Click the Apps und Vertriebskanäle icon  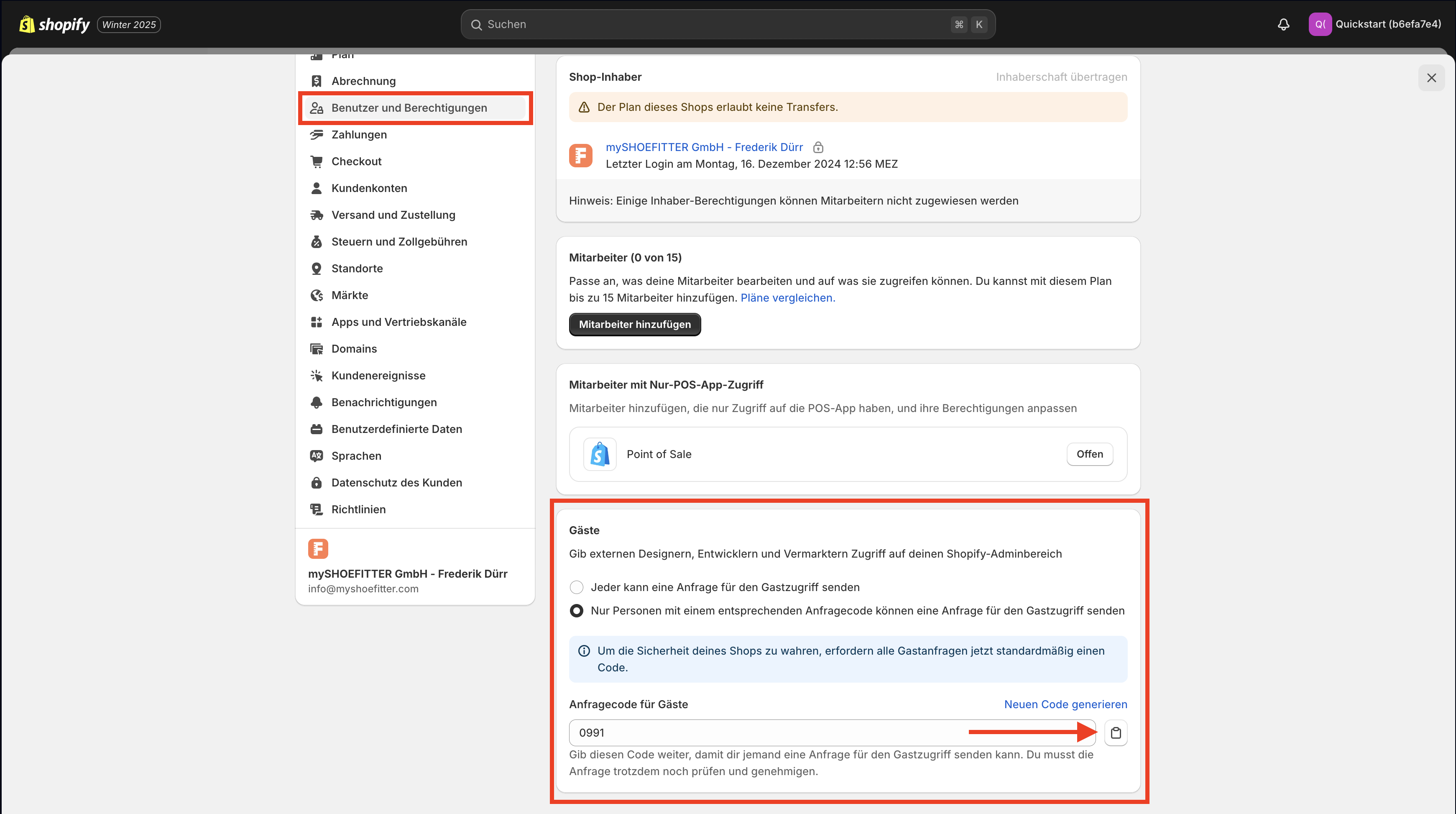point(317,322)
